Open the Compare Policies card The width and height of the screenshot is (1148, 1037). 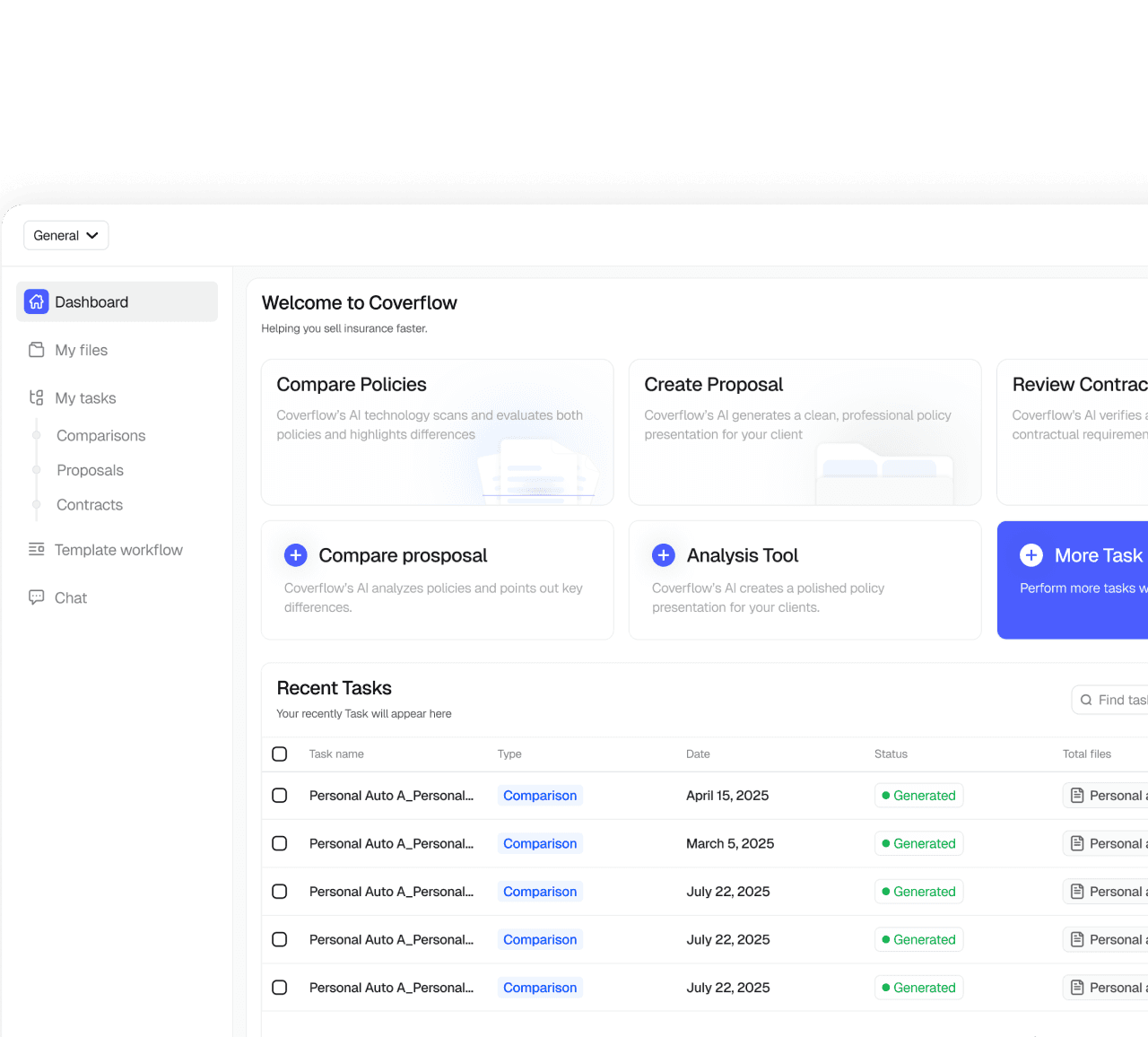[438, 432]
